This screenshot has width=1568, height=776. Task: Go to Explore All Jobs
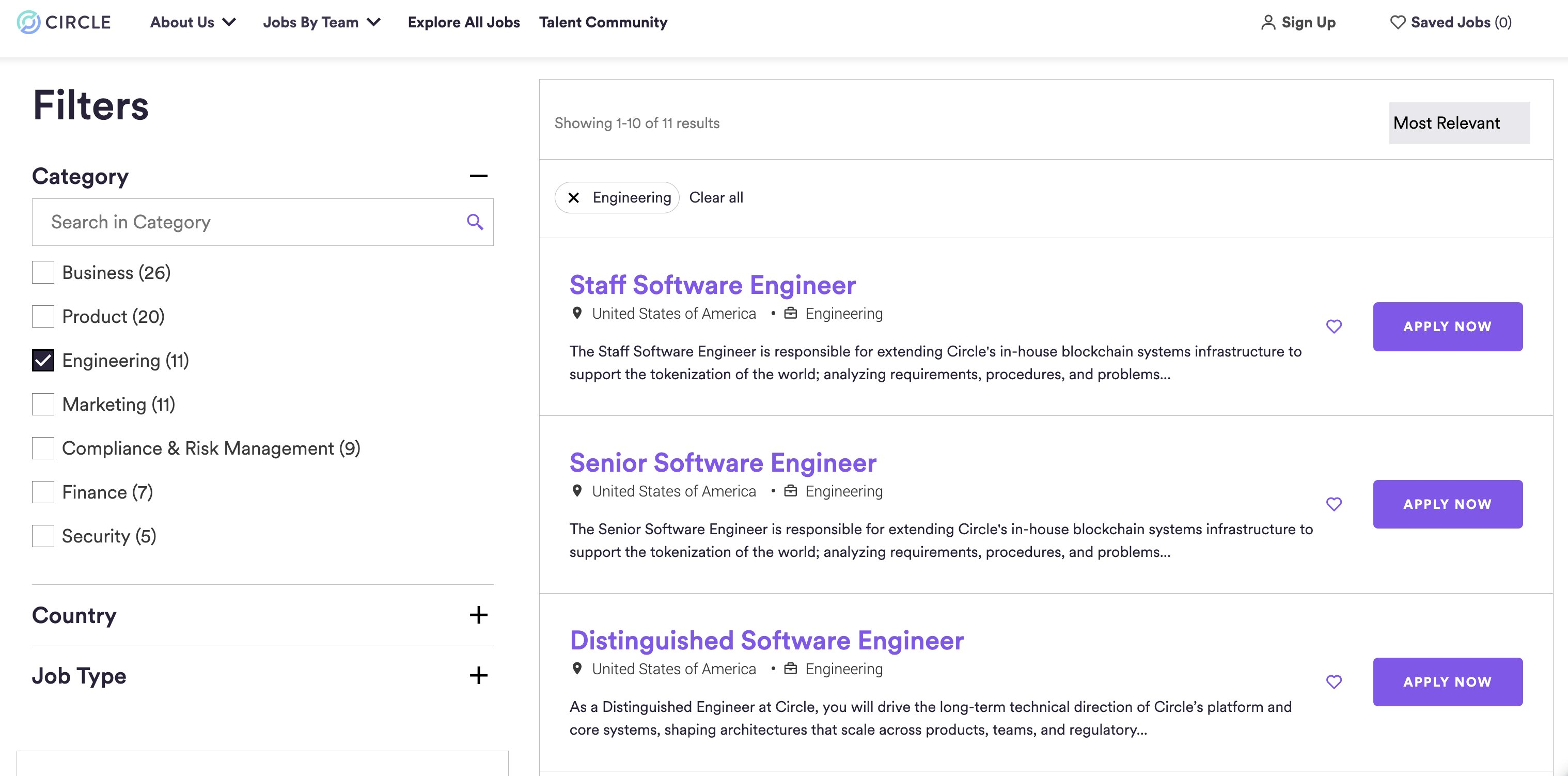point(464,23)
